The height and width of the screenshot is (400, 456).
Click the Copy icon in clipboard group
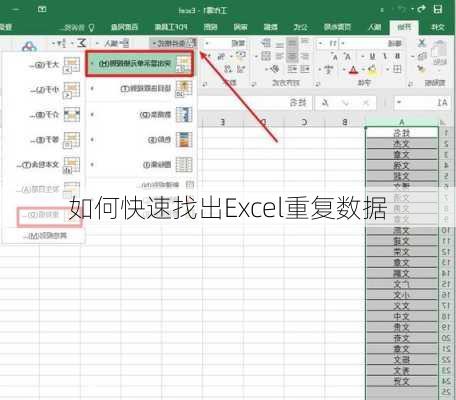point(422,56)
